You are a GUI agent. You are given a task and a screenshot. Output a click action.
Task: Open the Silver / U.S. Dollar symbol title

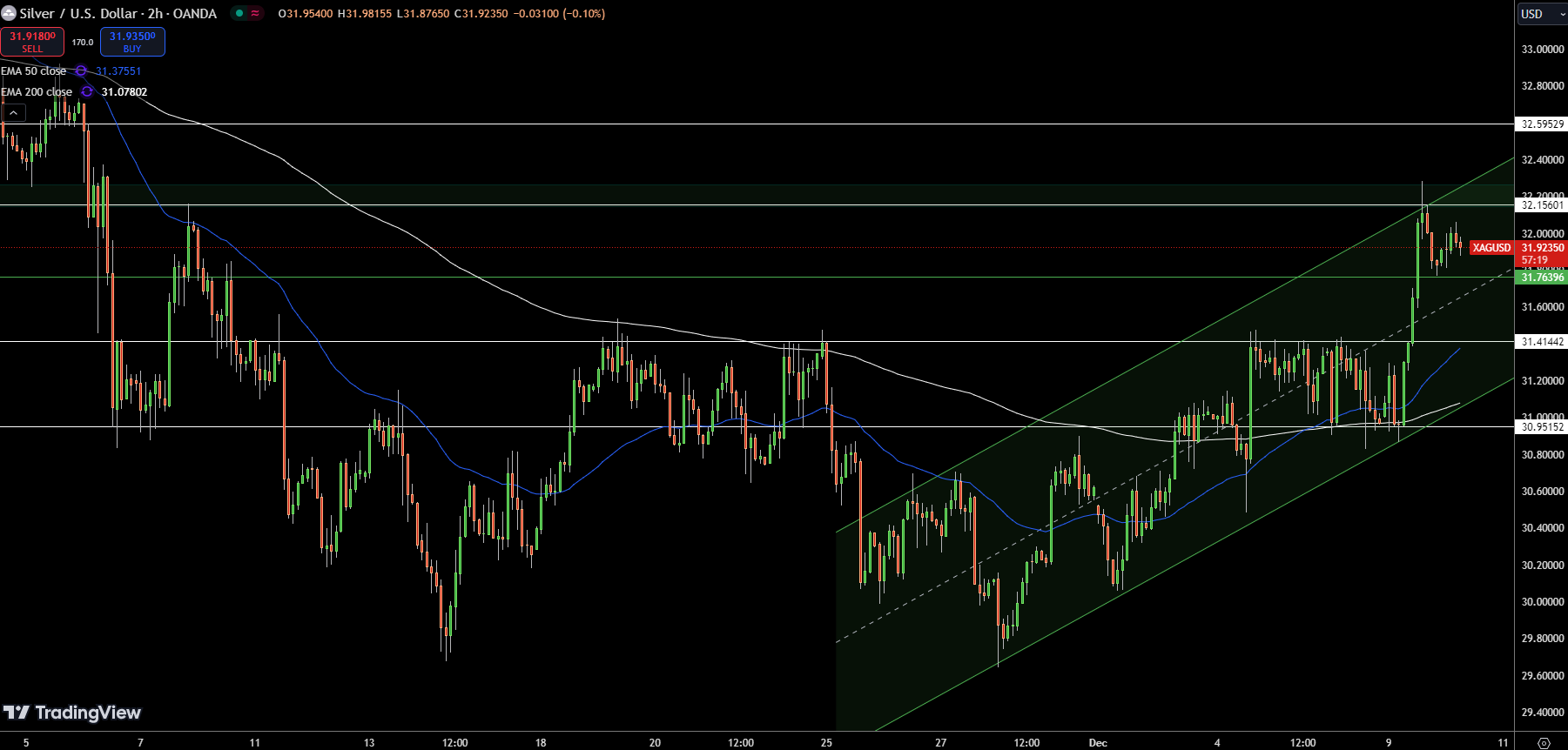coord(118,13)
